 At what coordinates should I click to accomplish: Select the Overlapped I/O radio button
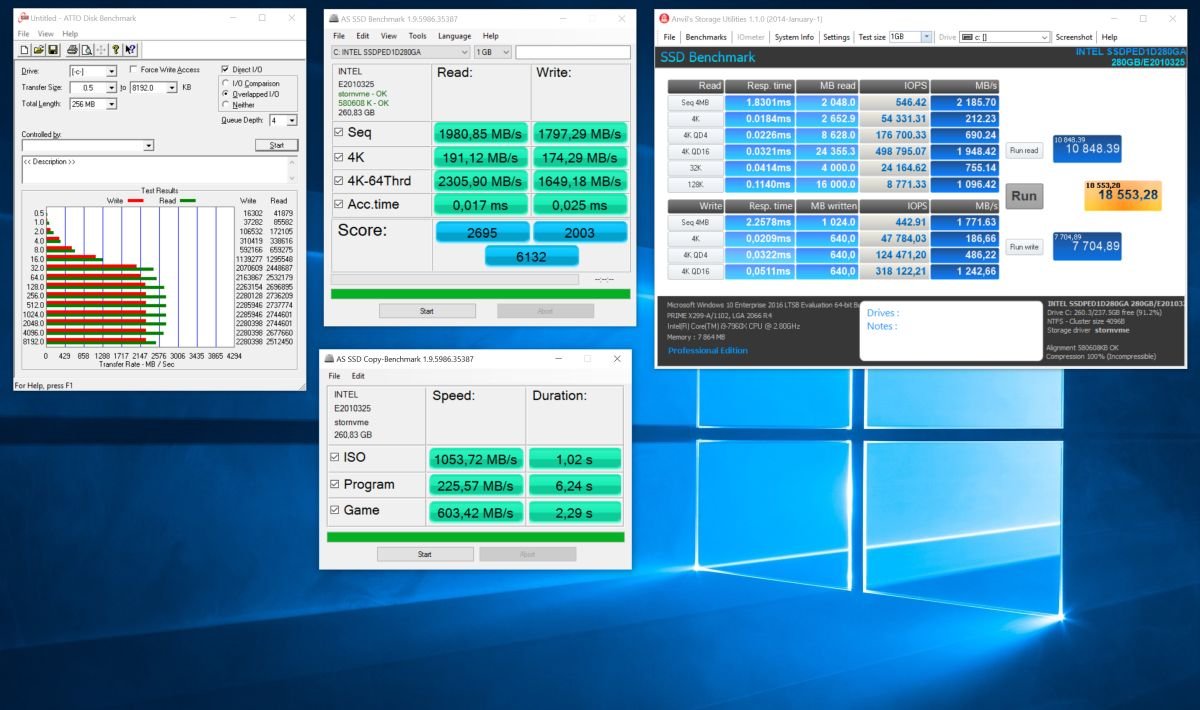click(226, 94)
